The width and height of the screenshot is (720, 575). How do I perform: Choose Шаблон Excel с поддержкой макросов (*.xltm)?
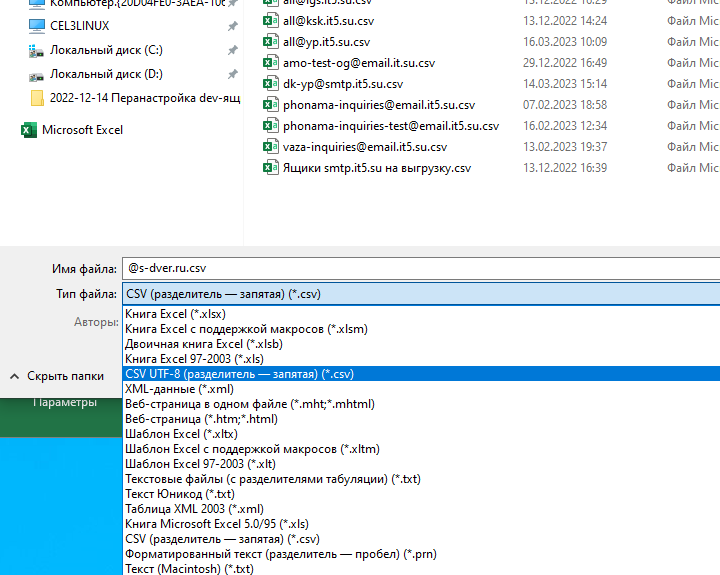pos(422,449)
